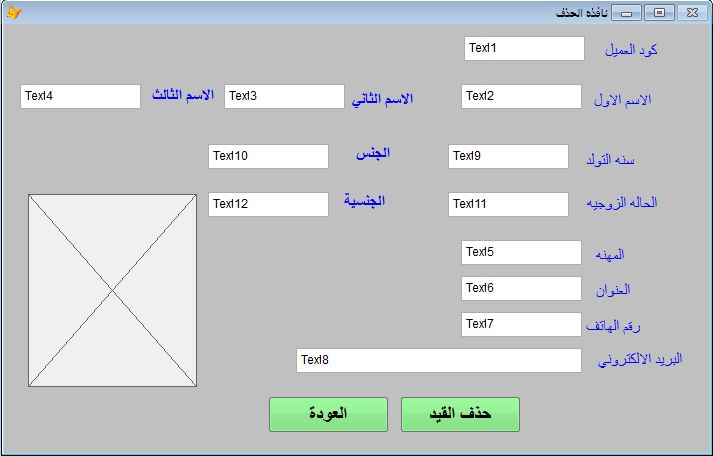The width and height of the screenshot is (713, 456).
Task: Click the العودة return button
Action: (x=328, y=414)
